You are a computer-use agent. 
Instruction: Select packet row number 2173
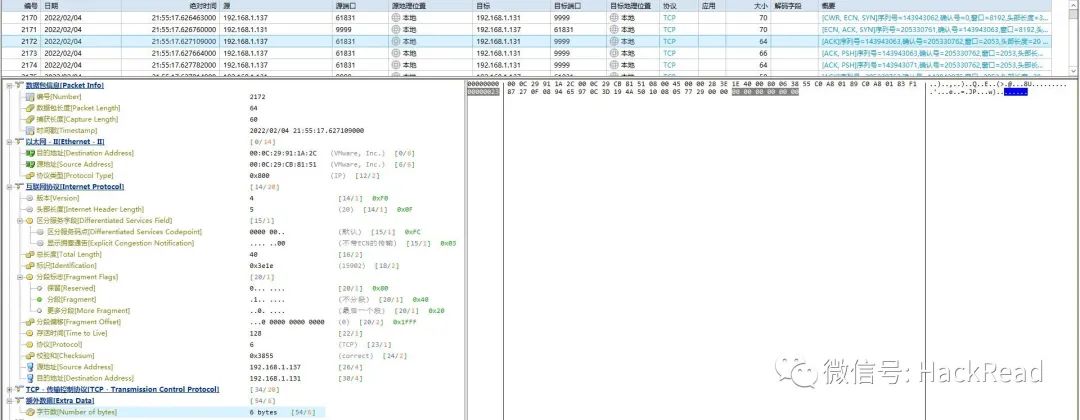[x=526, y=53]
